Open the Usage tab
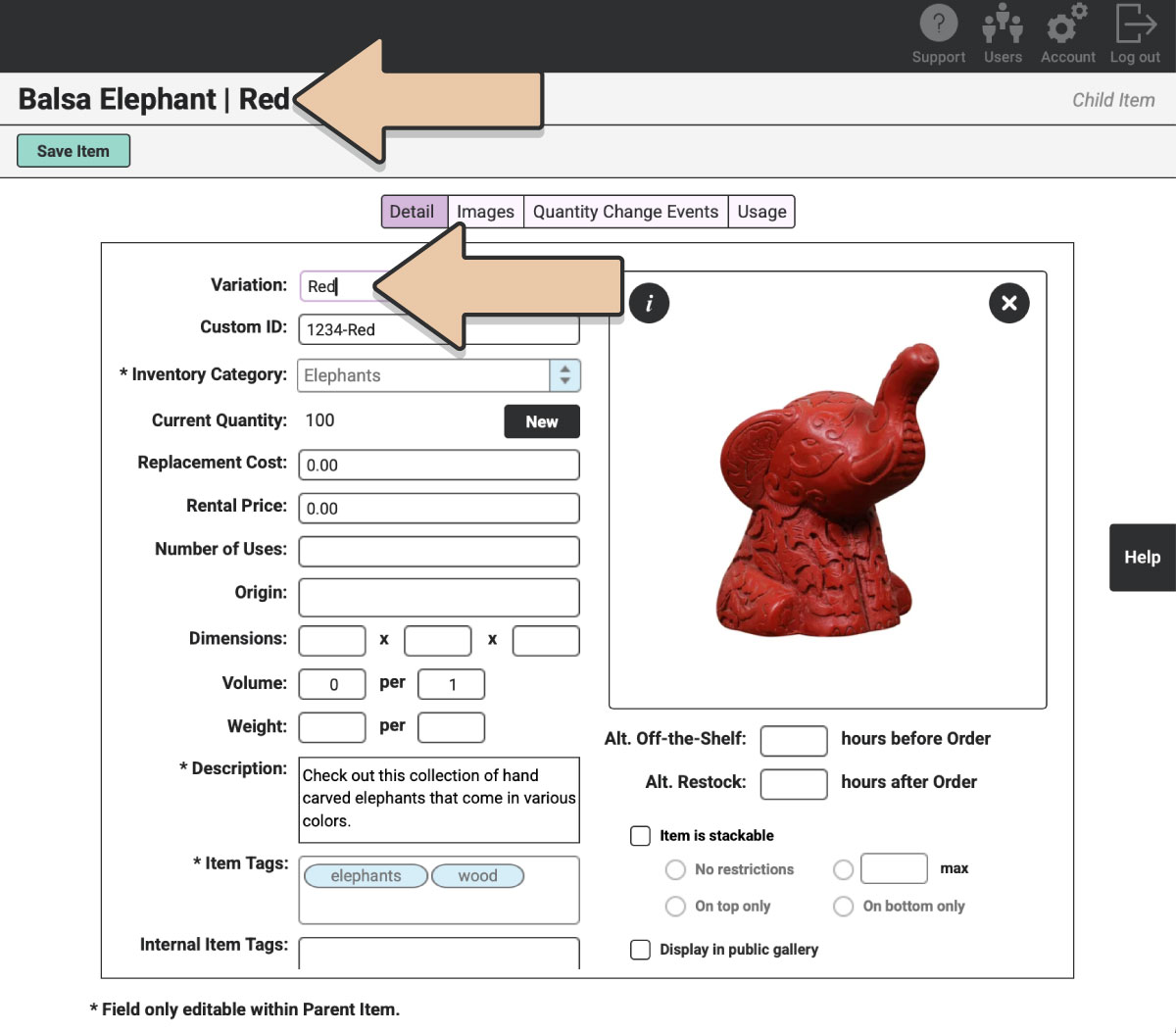 click(761, 212)
